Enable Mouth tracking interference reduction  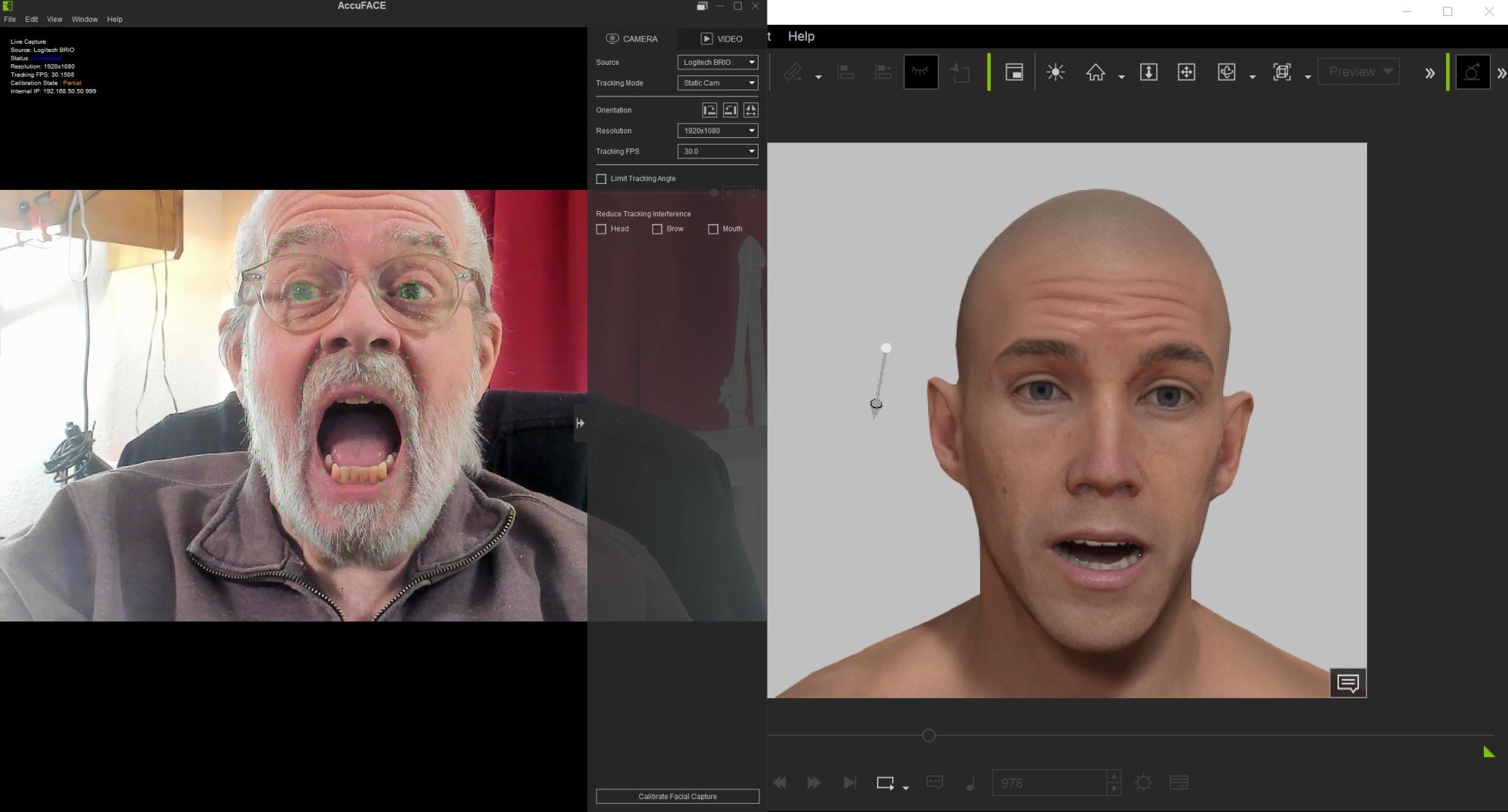point(713,229)
